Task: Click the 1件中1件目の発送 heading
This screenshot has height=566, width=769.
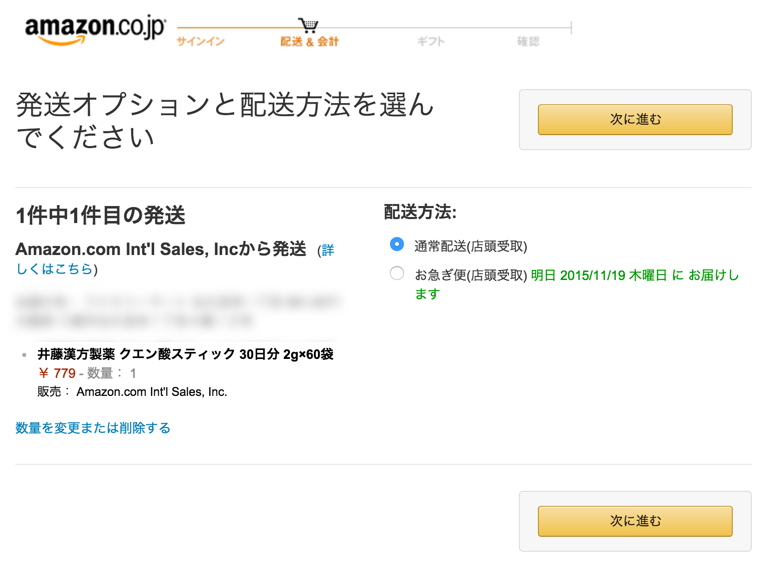Action: click(x=101, y=215)
